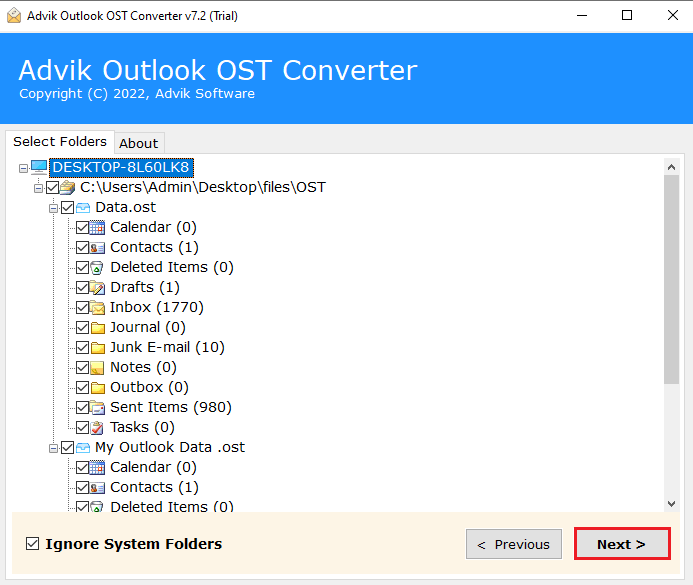
Task: Click the Advik envelope icon in title bar
Action: point(14,15)
